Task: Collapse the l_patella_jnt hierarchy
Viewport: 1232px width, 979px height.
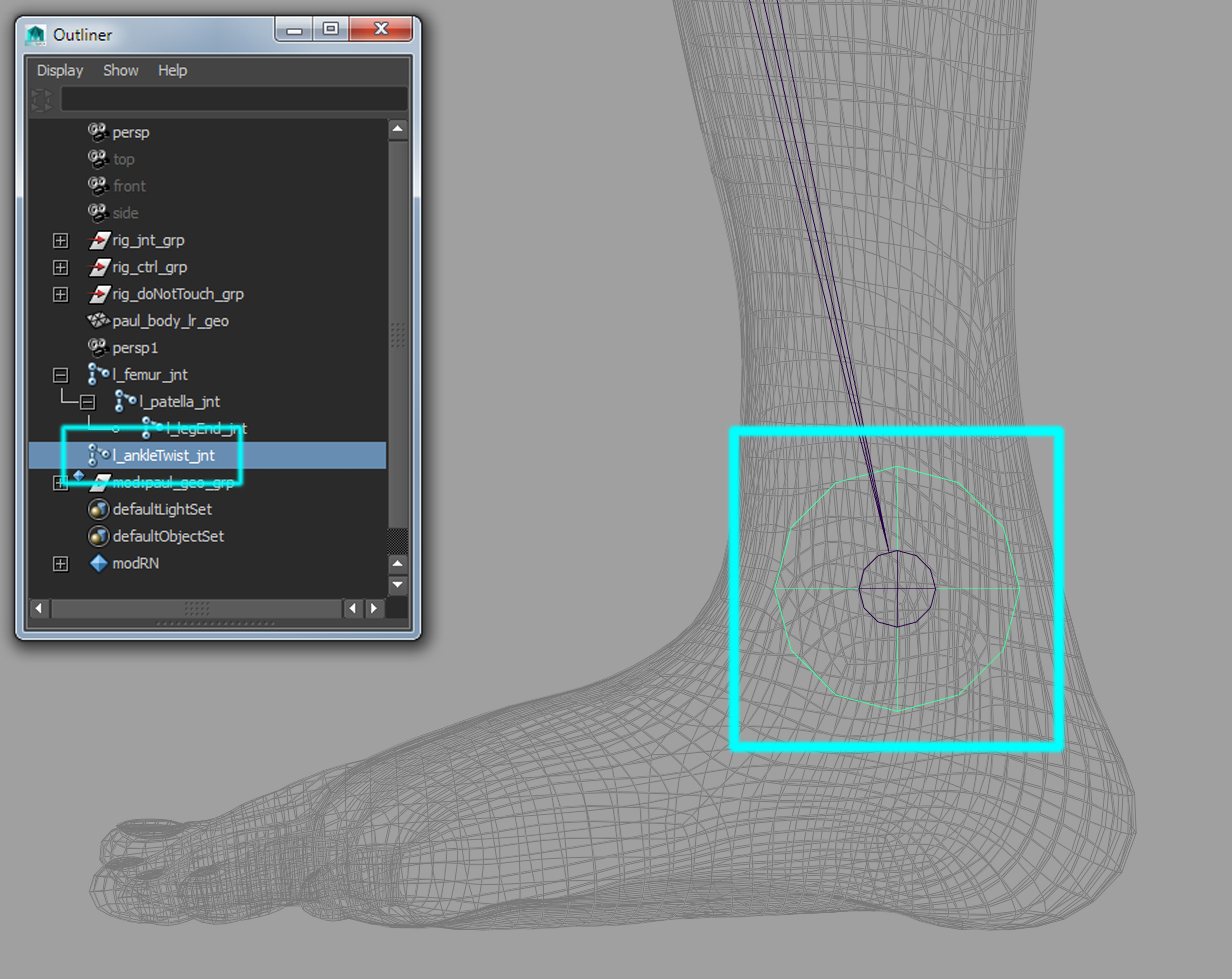Action: point(88,402)
